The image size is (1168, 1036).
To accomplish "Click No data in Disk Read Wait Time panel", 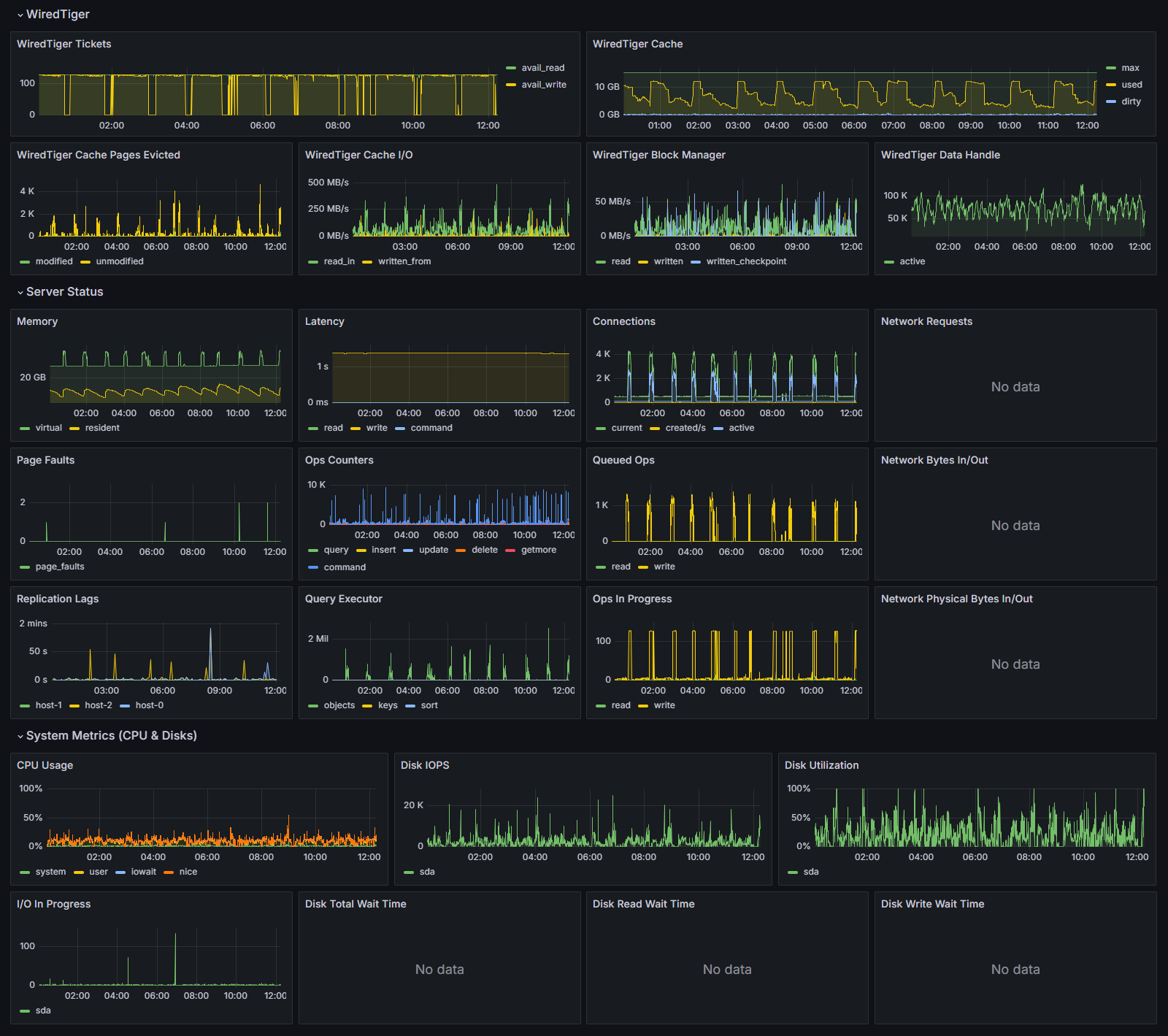I will (727, 970).
